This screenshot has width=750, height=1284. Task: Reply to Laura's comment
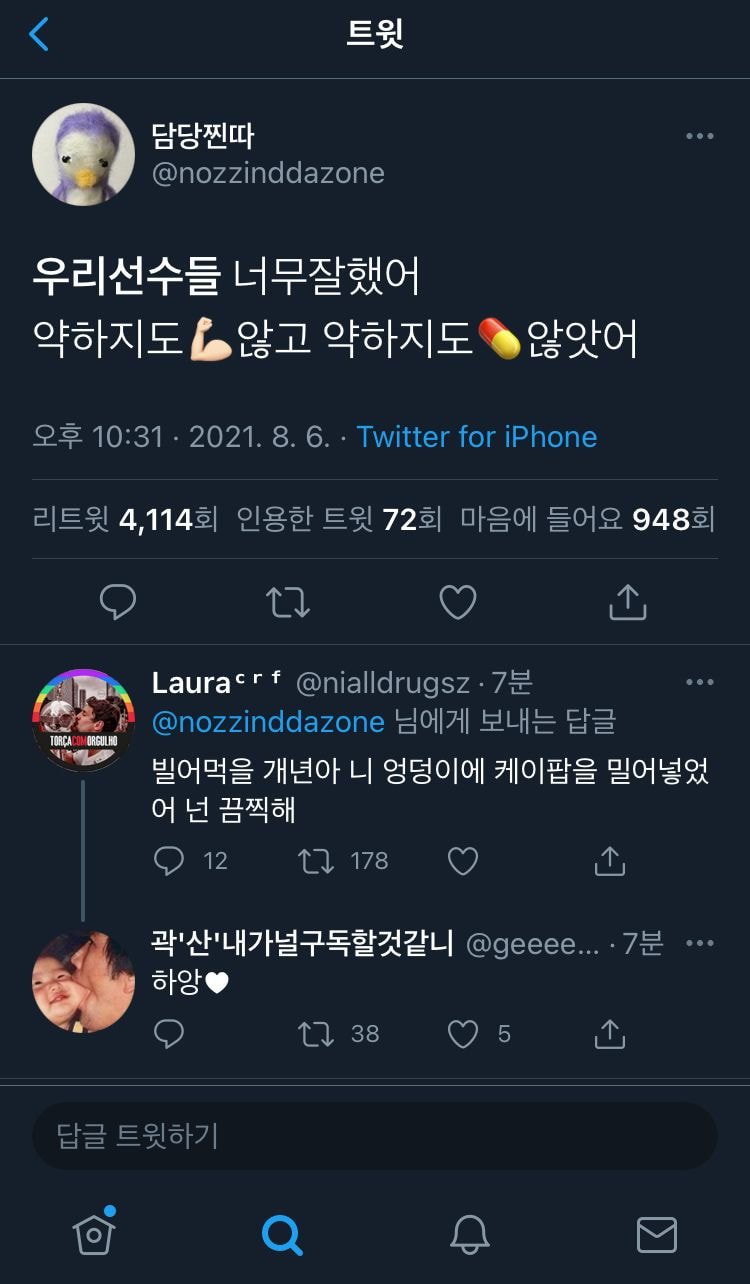pyautogui.click(x=169, y=861)
